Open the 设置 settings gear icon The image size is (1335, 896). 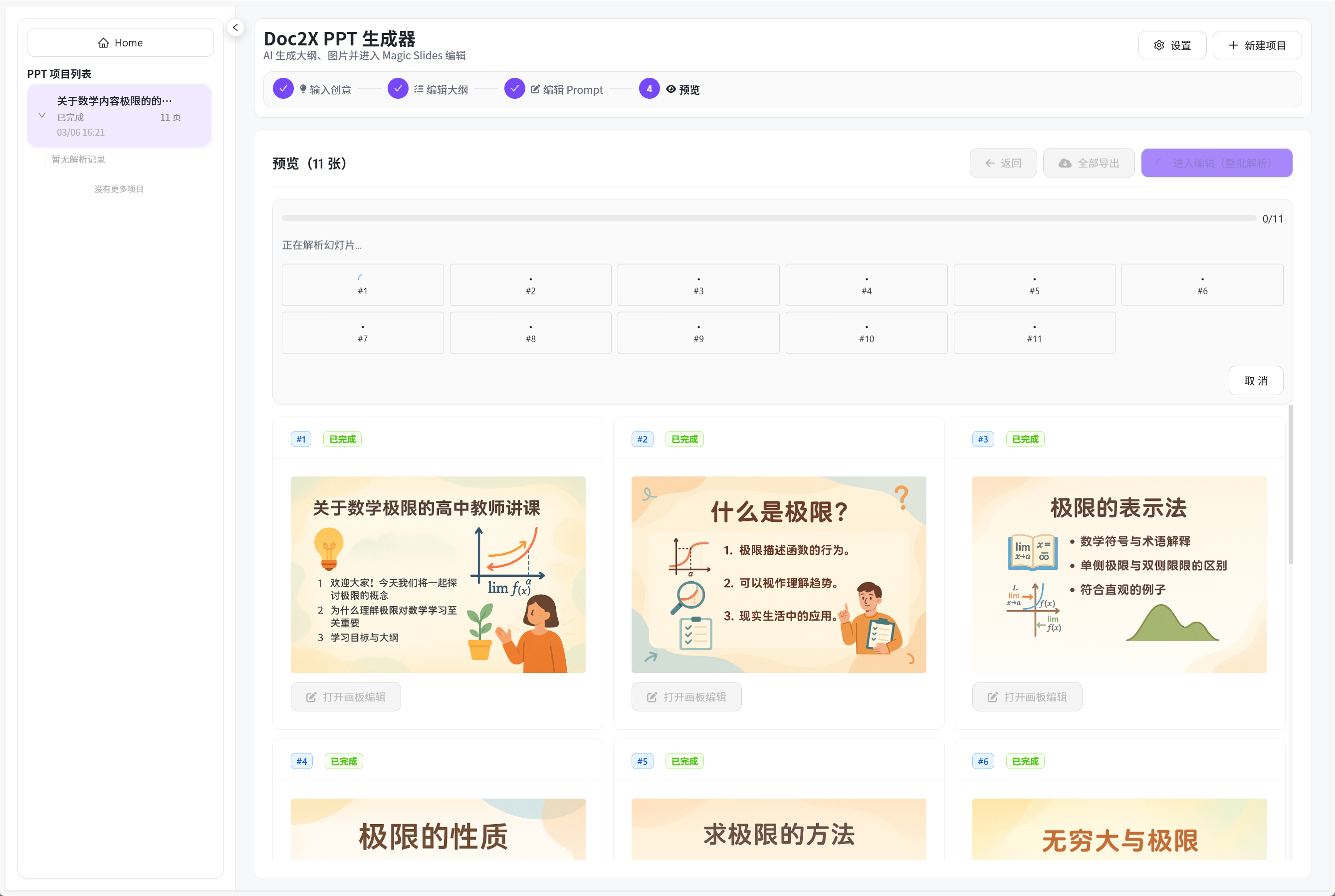[1159, 44]
